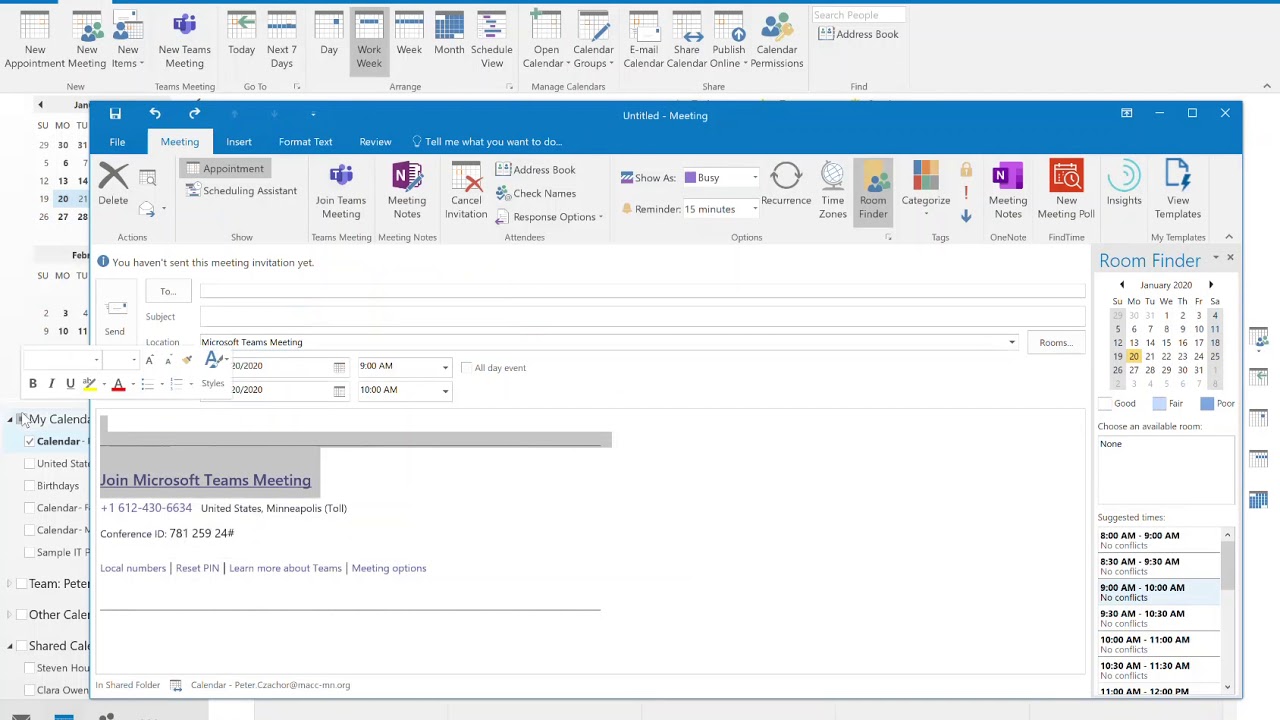
Task: Open the Insights add-in
Action: click(1124, 185)
